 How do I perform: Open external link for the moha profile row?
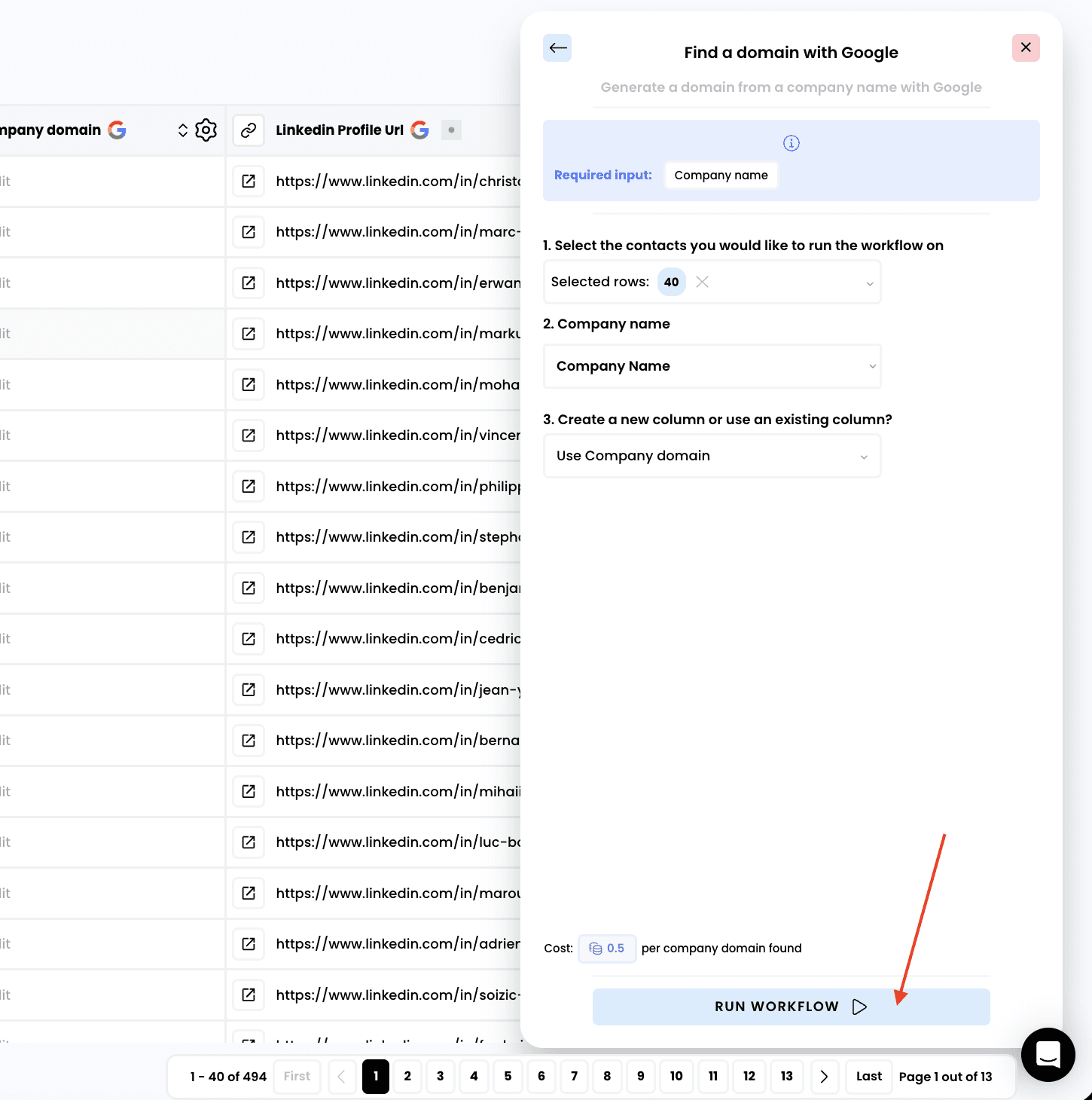249,384
